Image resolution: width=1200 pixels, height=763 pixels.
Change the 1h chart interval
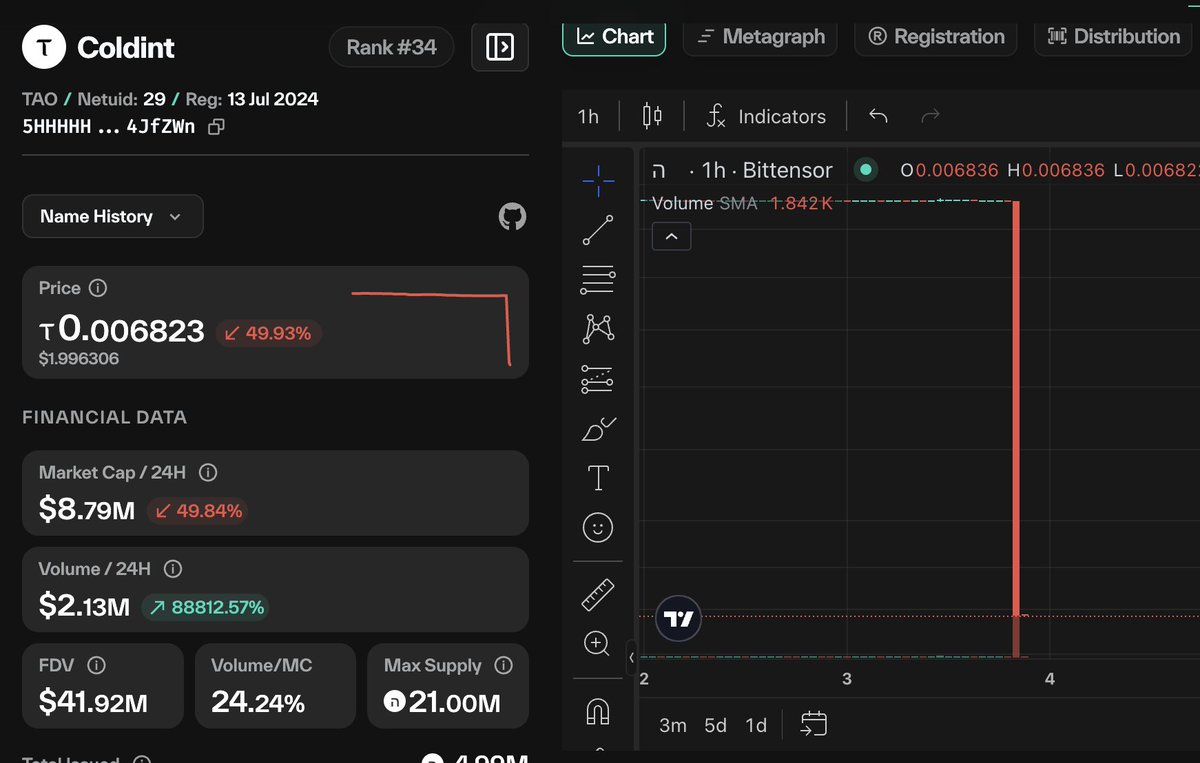(x=589, y=116)
